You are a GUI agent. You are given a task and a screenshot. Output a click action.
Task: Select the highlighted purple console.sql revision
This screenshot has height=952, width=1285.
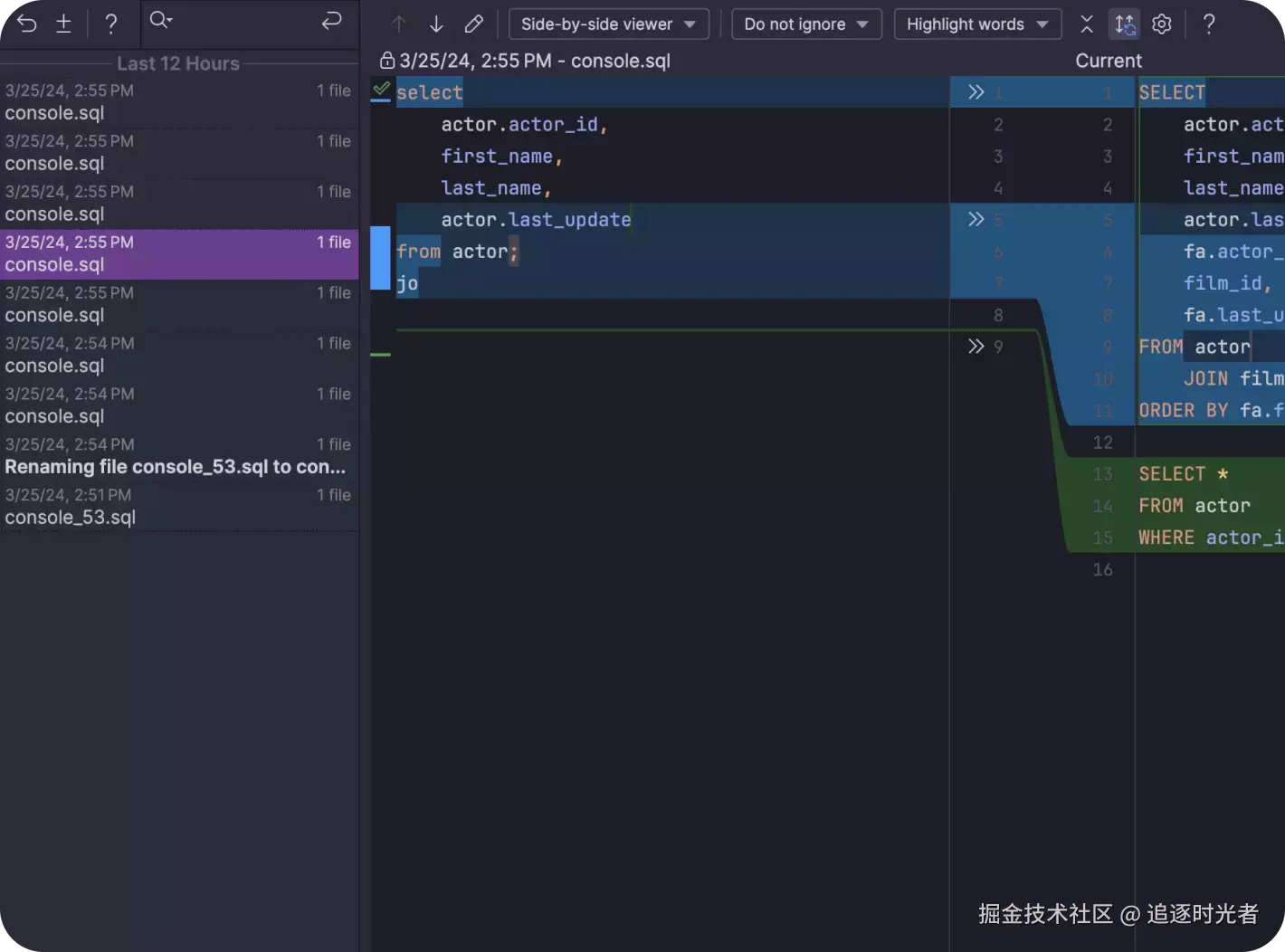pos(179,254)
